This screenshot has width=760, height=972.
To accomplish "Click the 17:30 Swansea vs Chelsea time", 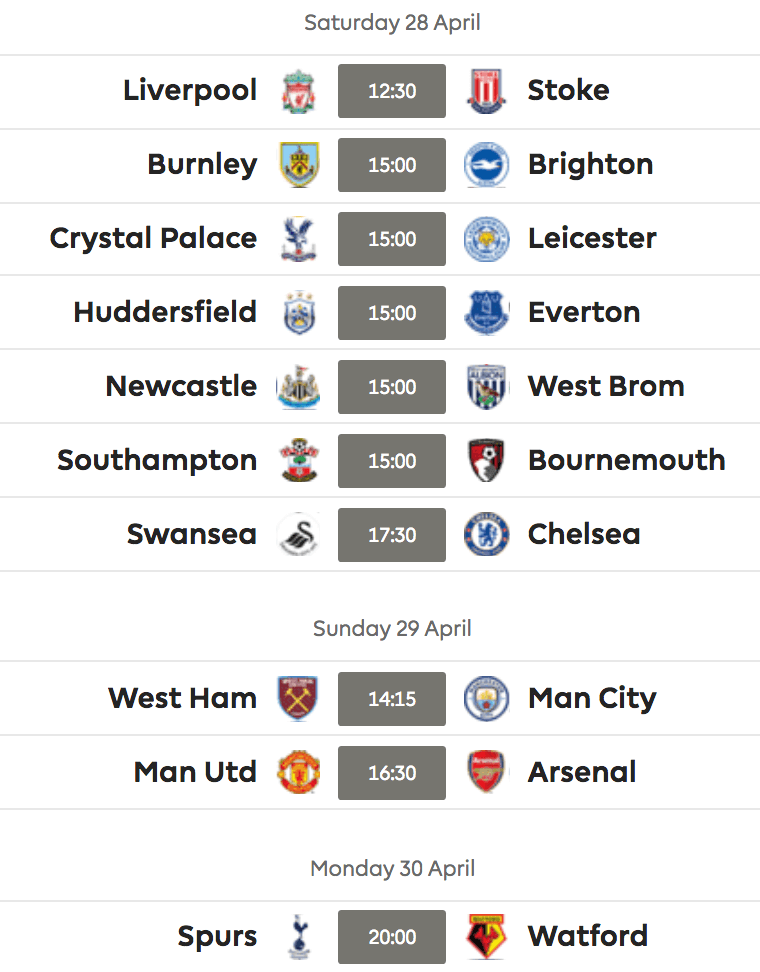I will tap(392, 535).
